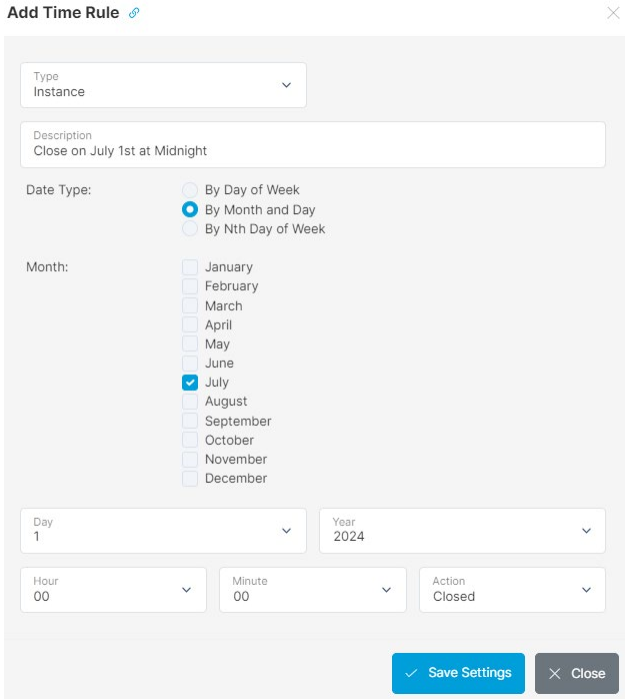Open the Hour dropdown
The height and width of the screenshot is (699, 633).
[113, 590]
